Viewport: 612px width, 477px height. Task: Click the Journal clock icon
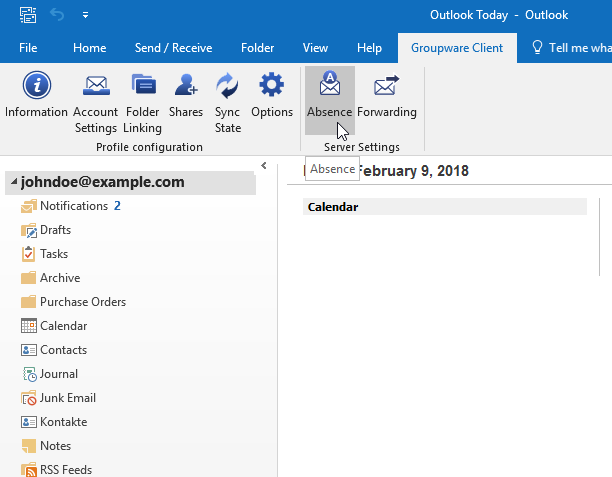(30, 374)
